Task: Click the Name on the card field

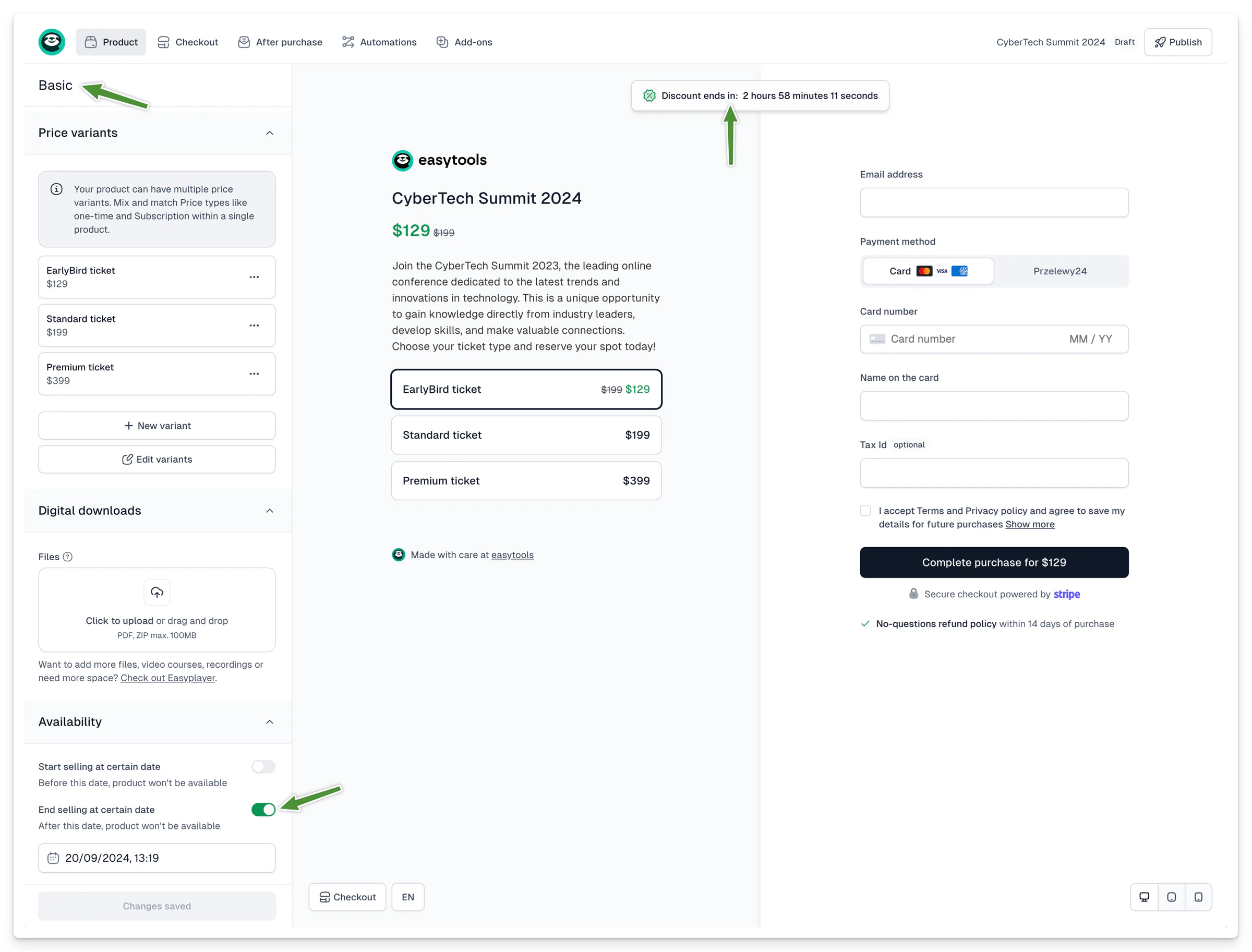Action: click(x=994, y=406)
